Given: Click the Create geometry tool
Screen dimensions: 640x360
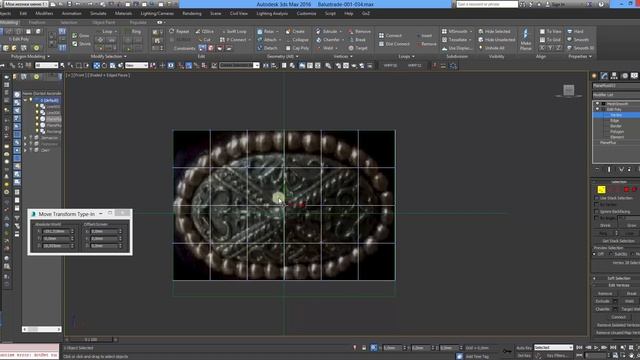Looking at the screenshot, I should pos(295,31).
